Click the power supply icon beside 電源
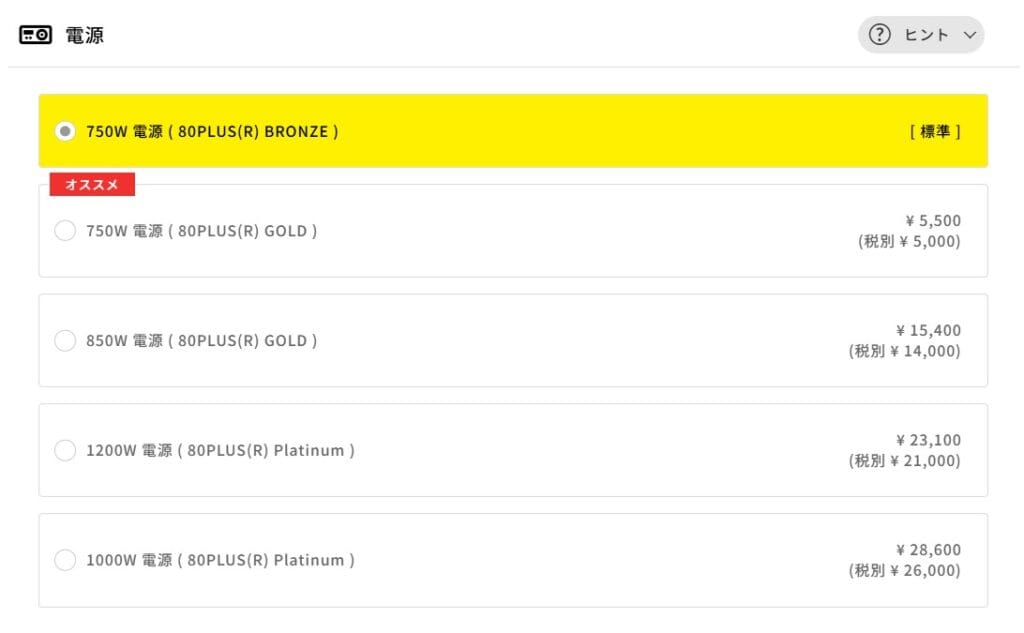Image resolution: width=1024 pixels, height=633 pixels. tap(36, 36)
